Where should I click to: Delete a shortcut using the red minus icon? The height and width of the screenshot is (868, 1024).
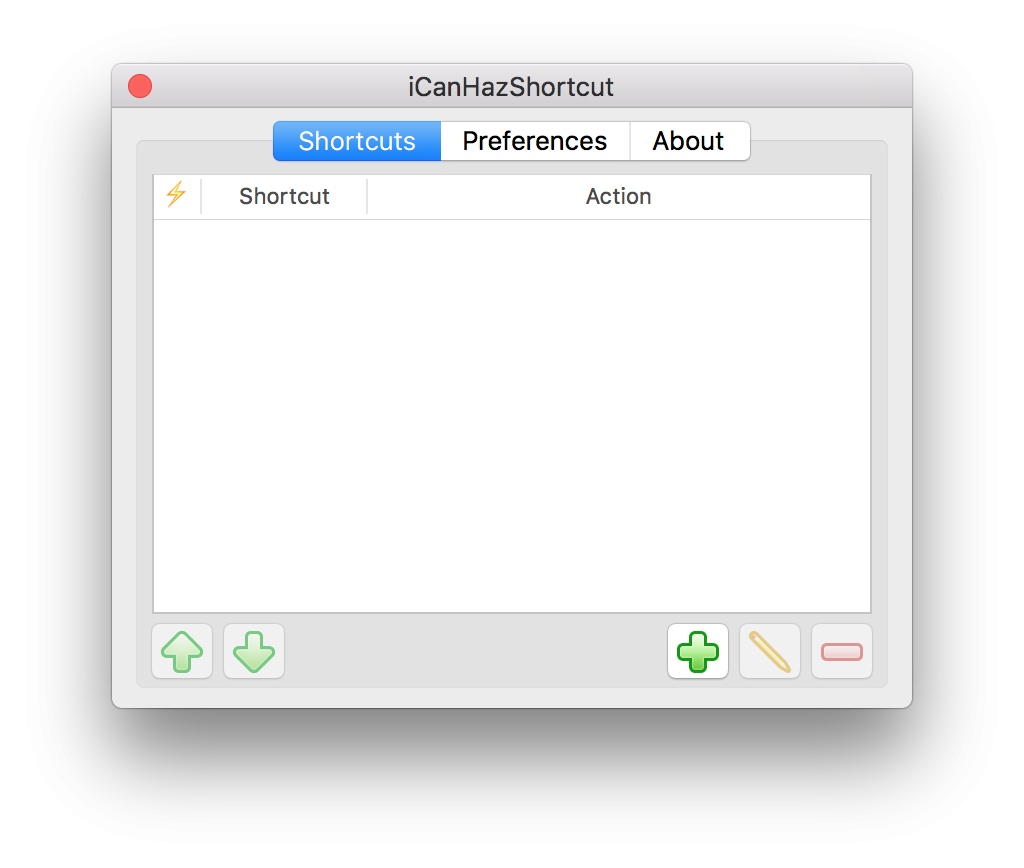[x=841, y=651]
